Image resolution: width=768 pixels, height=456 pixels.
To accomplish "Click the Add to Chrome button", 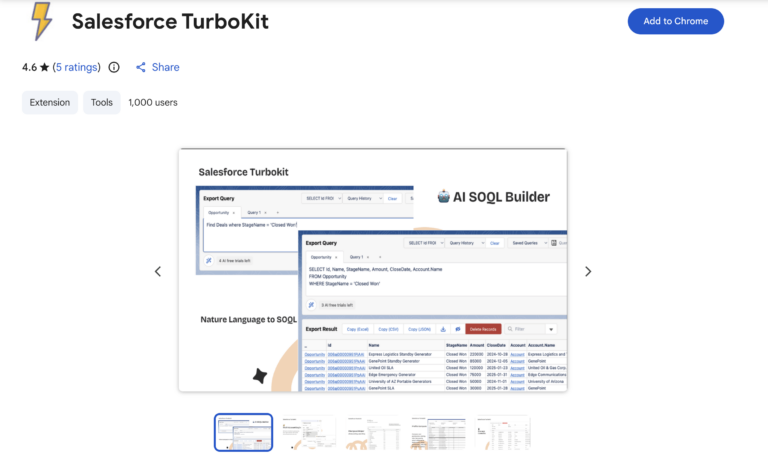I will pyautogui.click(x=675, y=21).
